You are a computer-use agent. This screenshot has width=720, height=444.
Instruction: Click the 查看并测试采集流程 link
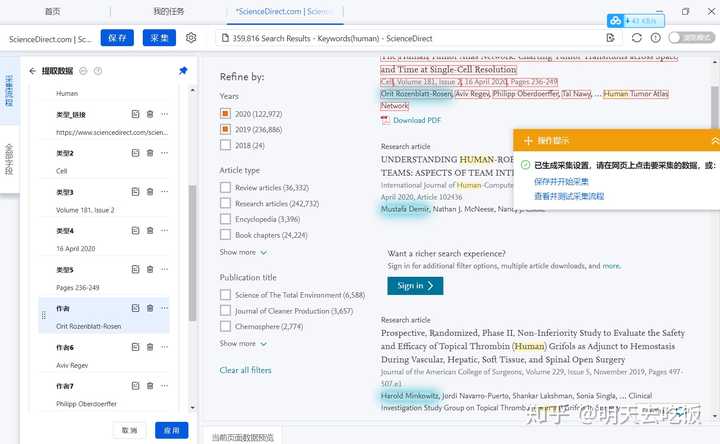(569, 196)
